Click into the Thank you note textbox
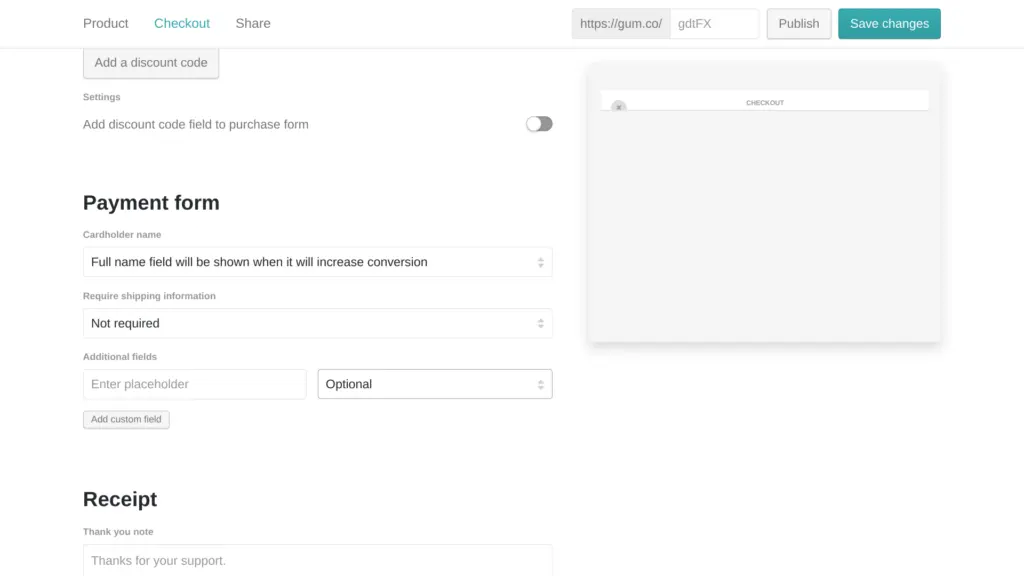Image resolution: width=1024 pixels, height=576 pixels. (317, 560)
